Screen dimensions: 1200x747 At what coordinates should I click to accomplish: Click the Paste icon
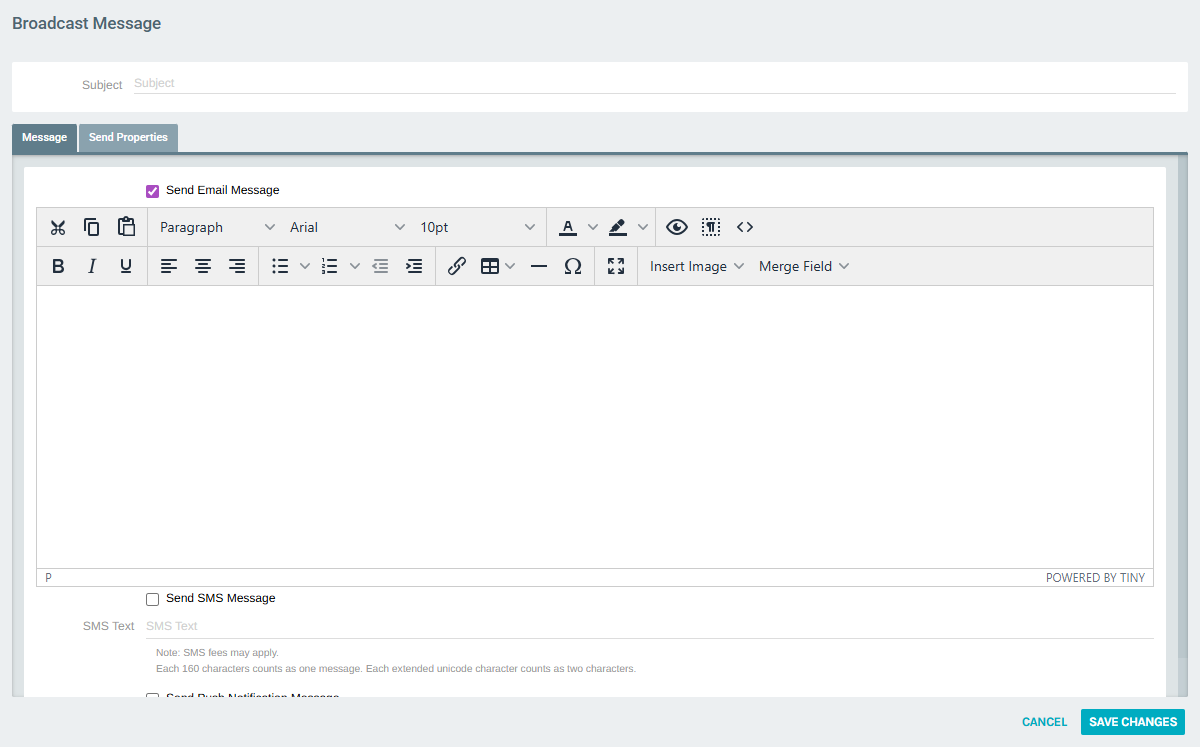point(126,227)
